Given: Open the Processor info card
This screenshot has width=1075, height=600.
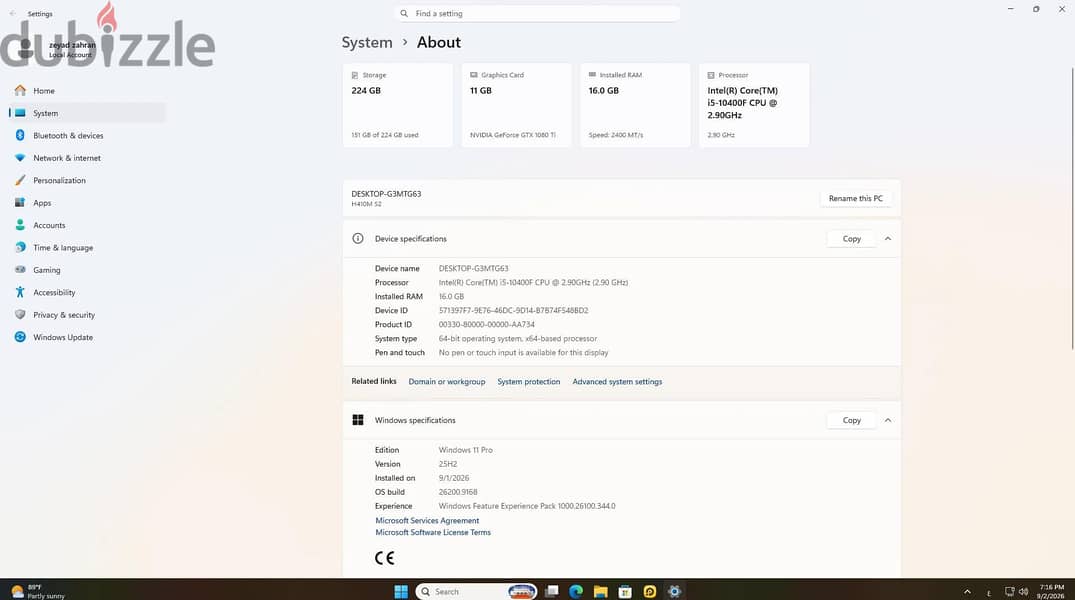Looking at the screenshot, I should pyautogui.click(x=754, y=105).
